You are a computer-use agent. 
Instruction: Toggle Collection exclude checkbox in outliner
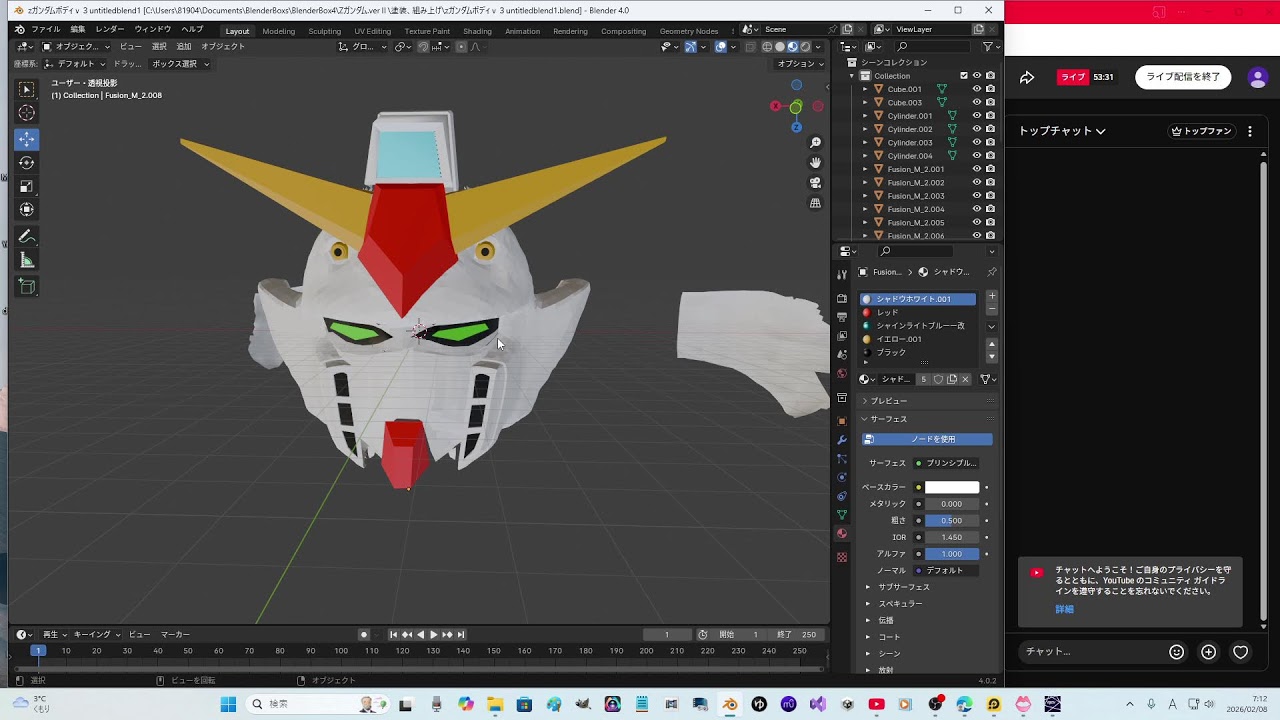coord(964,76)
